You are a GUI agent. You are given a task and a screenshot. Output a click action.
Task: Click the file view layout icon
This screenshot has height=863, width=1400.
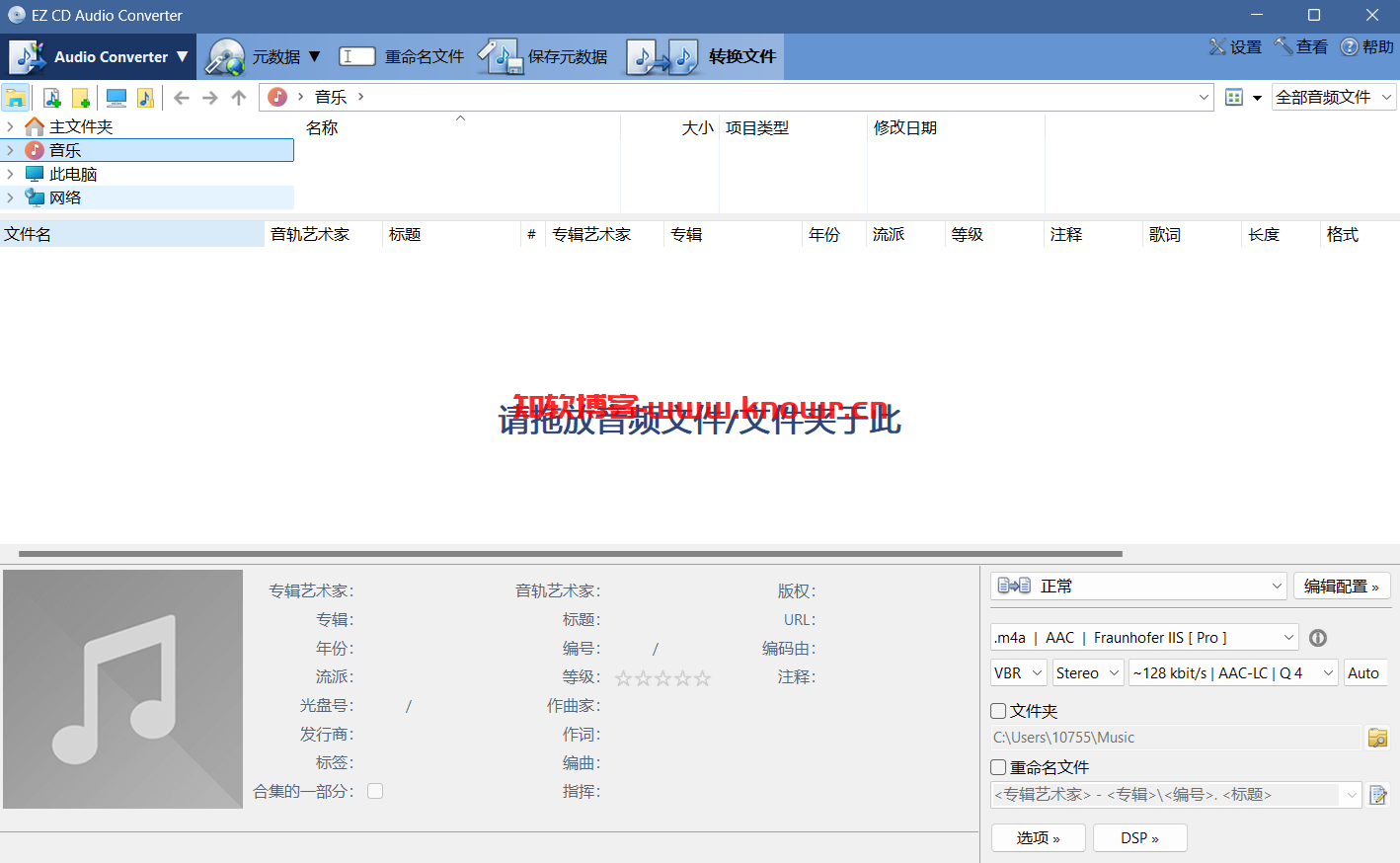(1234, 97)
